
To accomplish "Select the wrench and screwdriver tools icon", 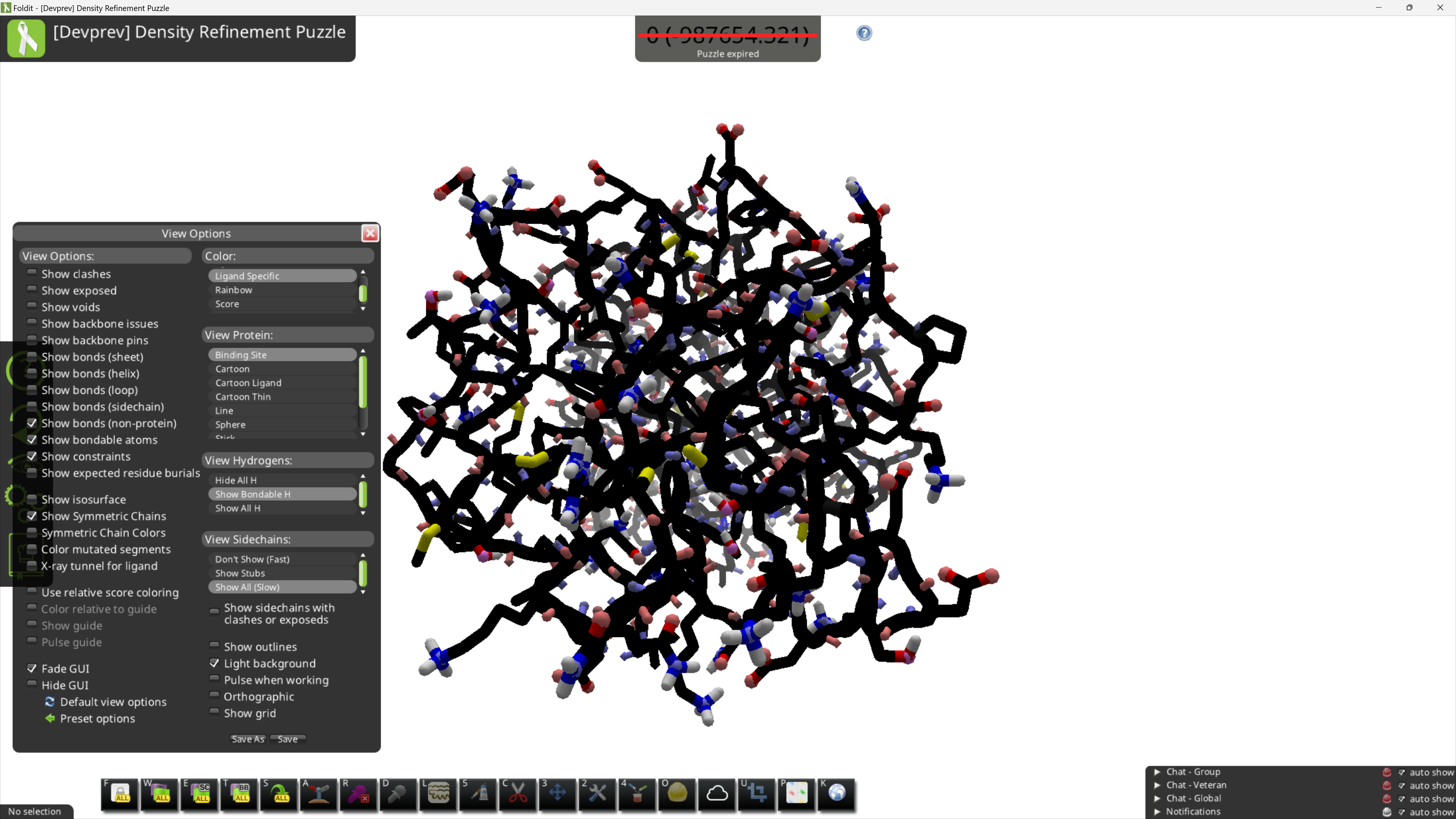I will click(x=598, y=794).
